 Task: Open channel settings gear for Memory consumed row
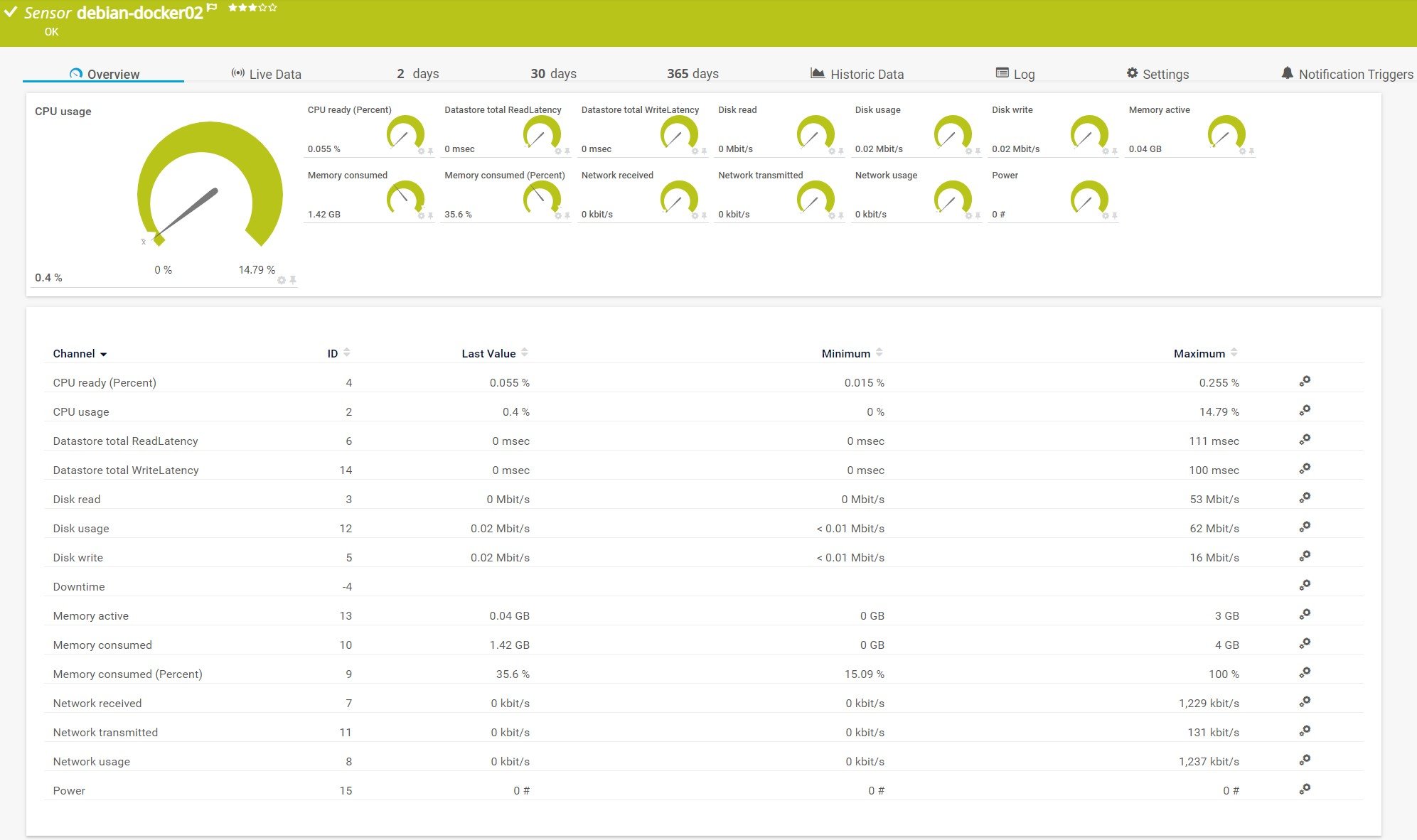pyautogui.click(x=1305, y=644)
